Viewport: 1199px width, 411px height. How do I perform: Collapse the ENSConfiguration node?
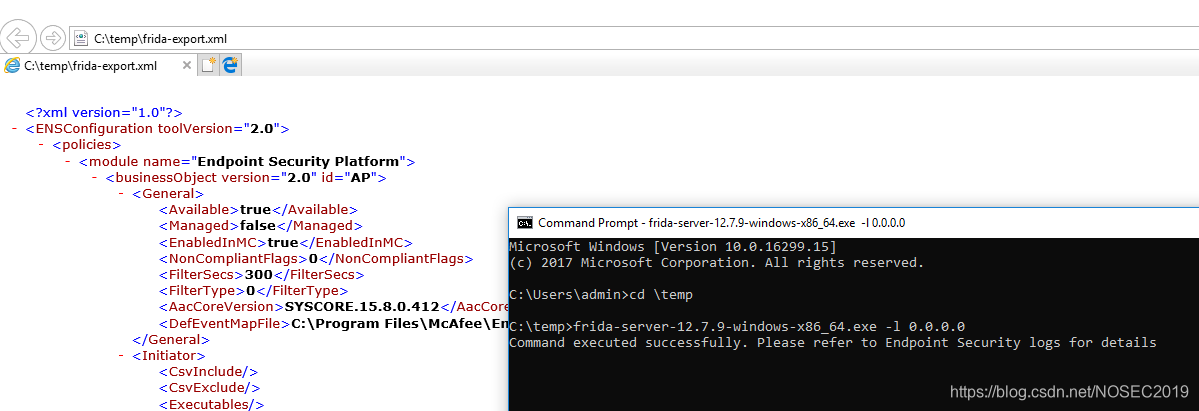pyautogui.click(x=15, y=129)
